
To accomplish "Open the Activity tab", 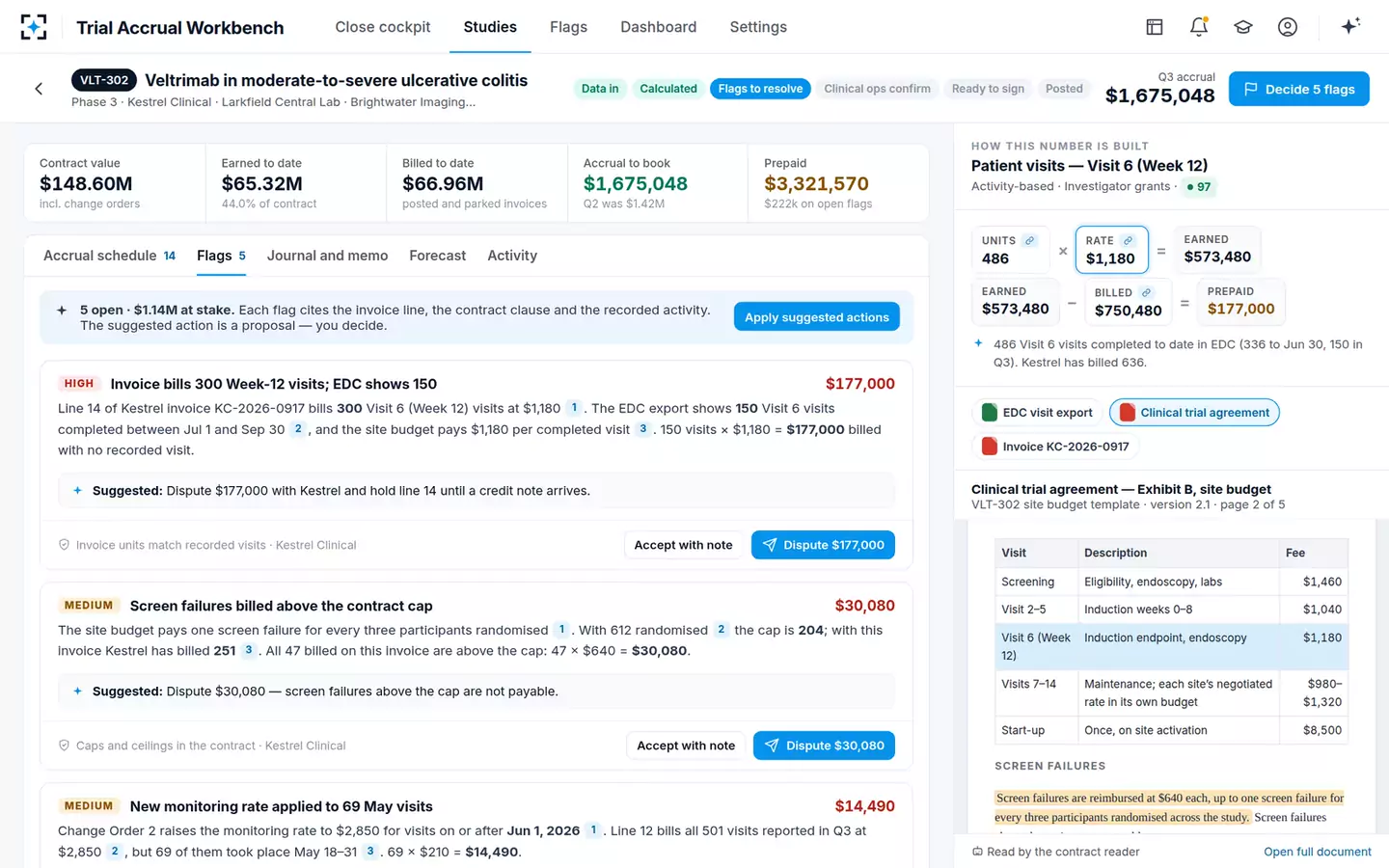I will (x=512, y=256).
